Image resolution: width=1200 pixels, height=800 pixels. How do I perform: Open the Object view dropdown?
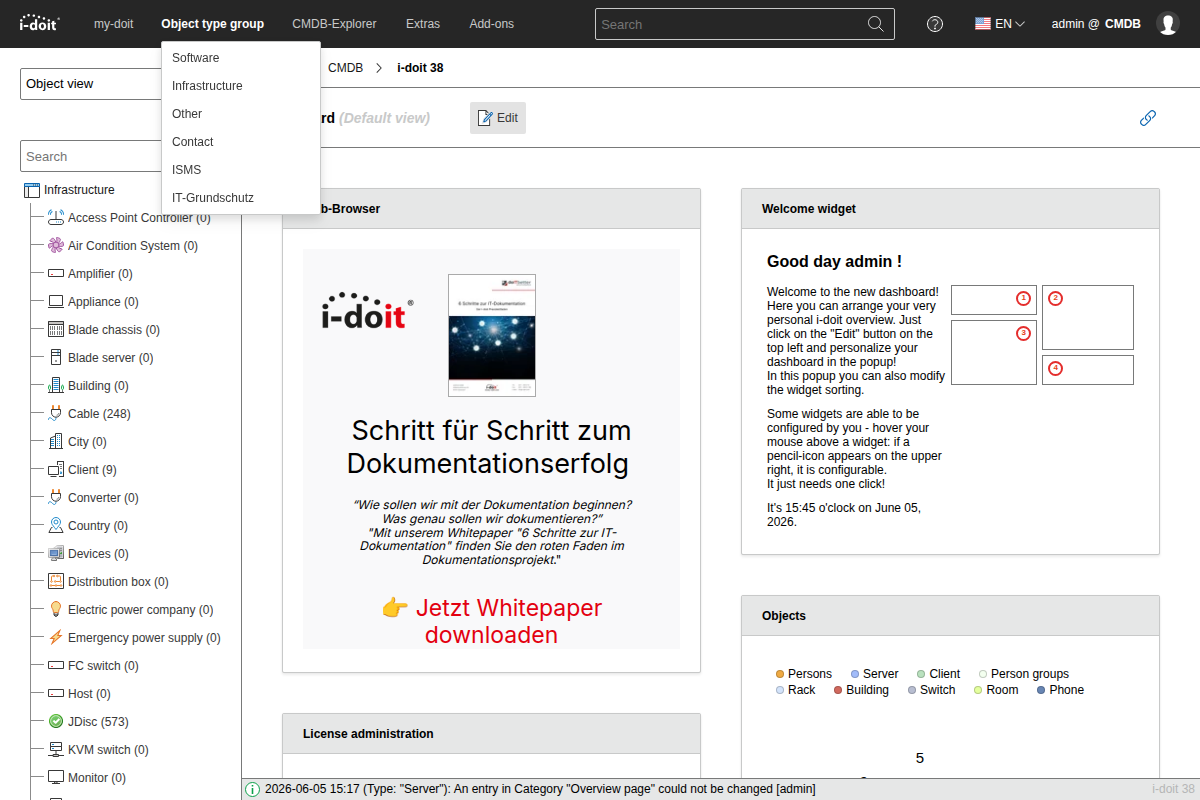pyautogui.click(x=90, y=84)
